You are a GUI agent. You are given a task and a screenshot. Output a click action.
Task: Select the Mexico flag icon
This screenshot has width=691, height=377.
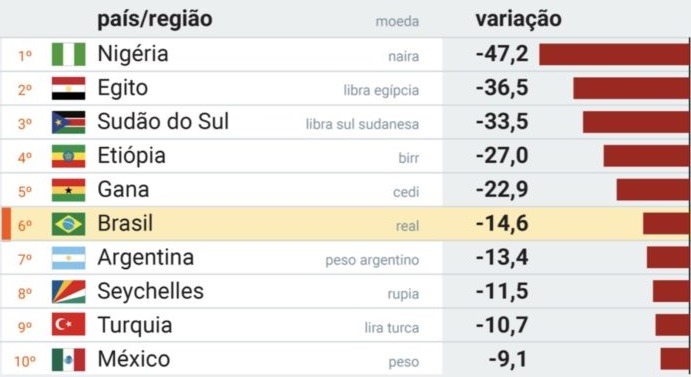[68, 359]
